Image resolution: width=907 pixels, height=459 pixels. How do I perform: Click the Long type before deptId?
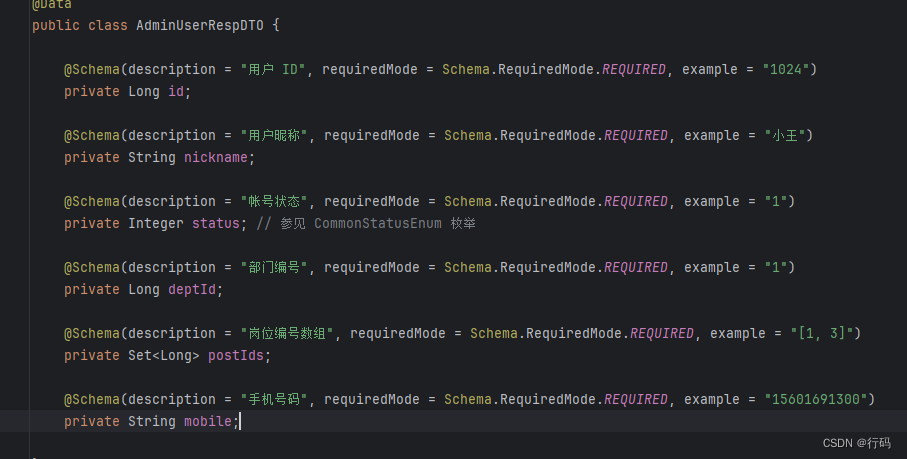[143, 289]
